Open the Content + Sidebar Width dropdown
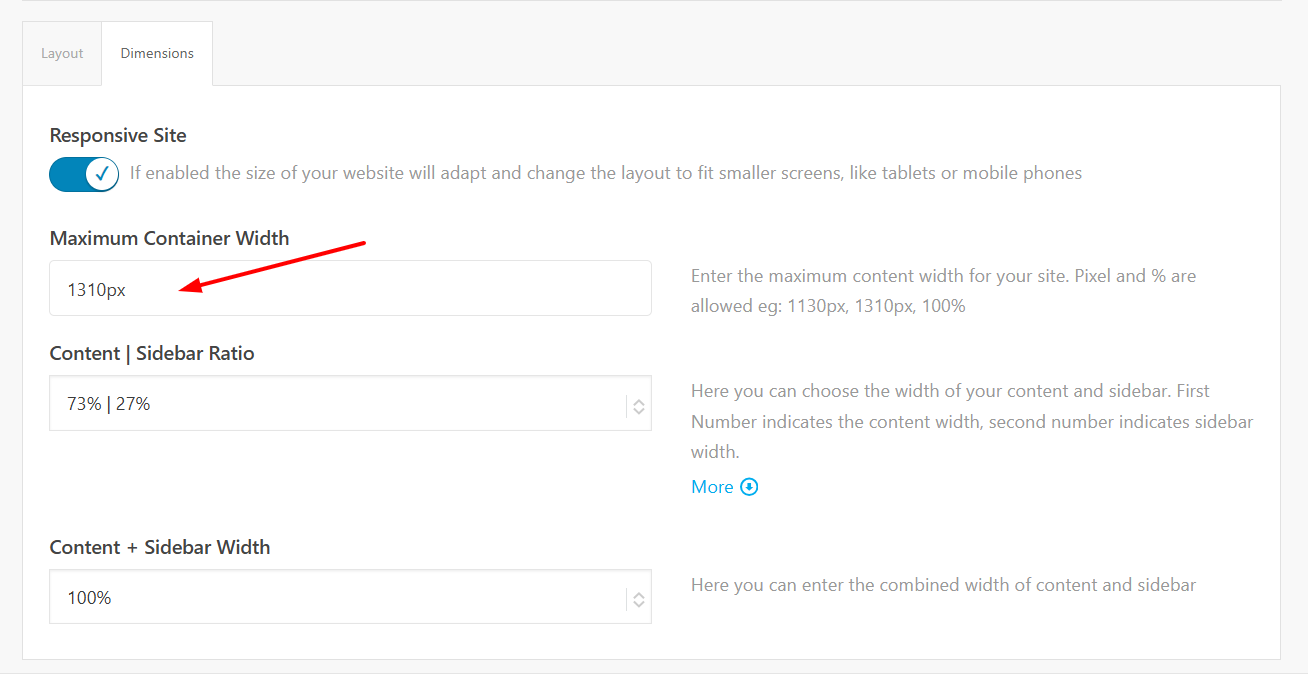1309x677 pixels. click(340, 598)
